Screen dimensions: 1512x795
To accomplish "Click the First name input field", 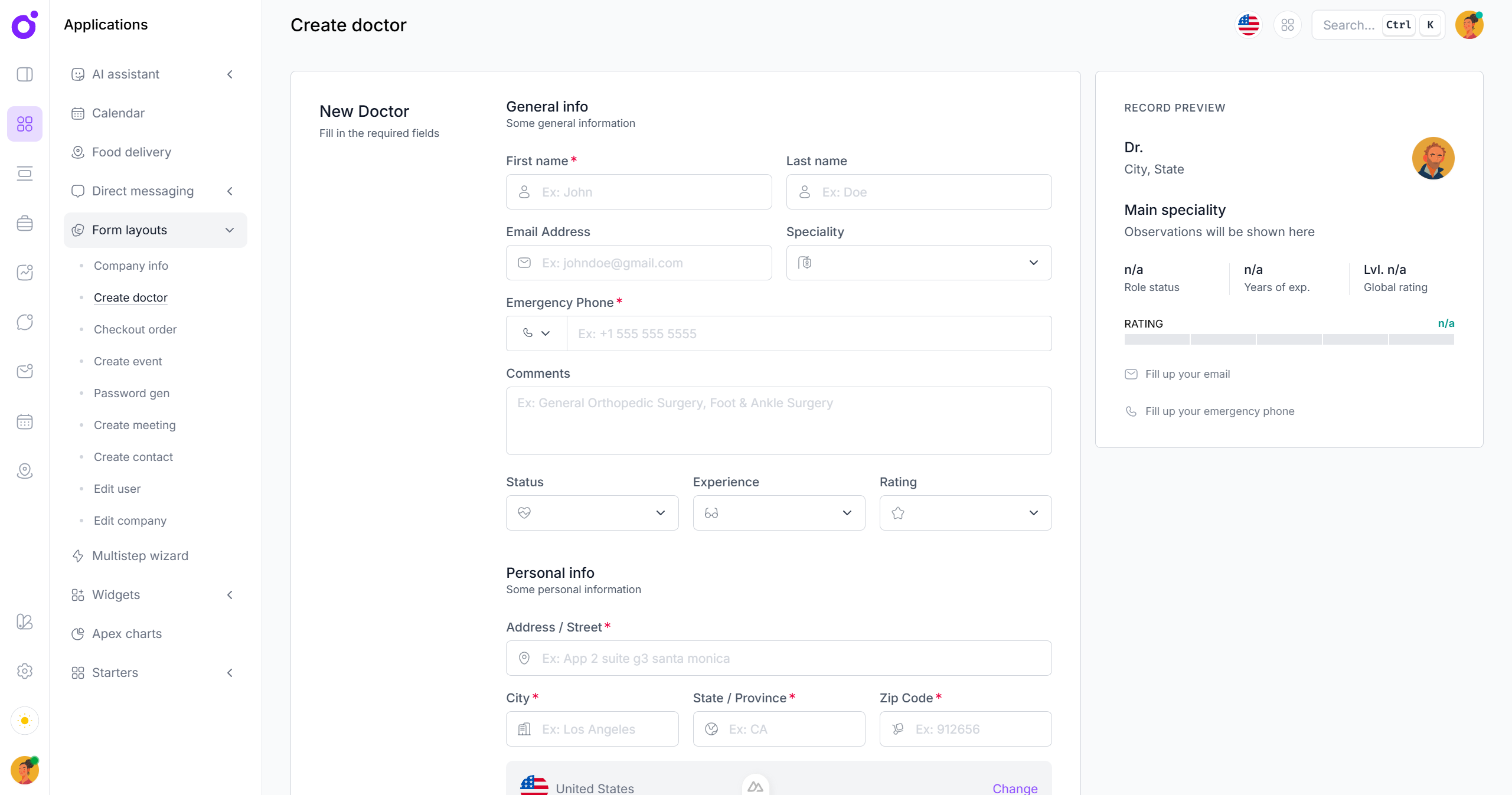I will pos(639,192).
